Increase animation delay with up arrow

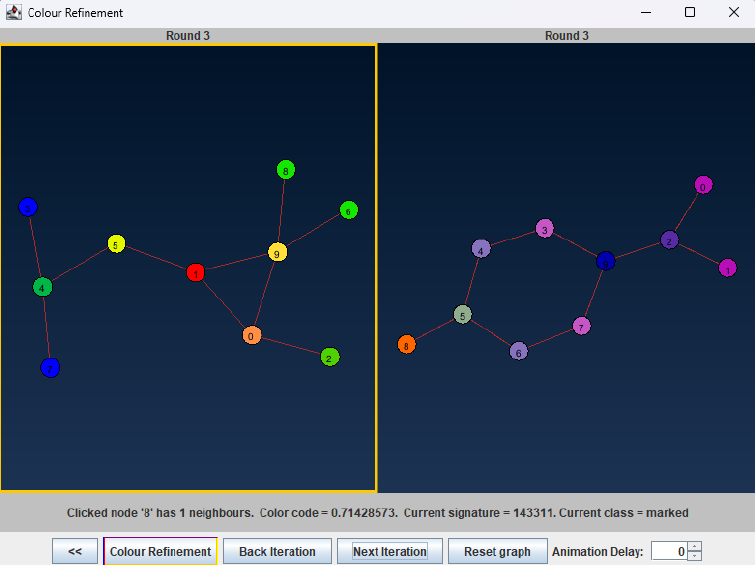coord(694,546)
